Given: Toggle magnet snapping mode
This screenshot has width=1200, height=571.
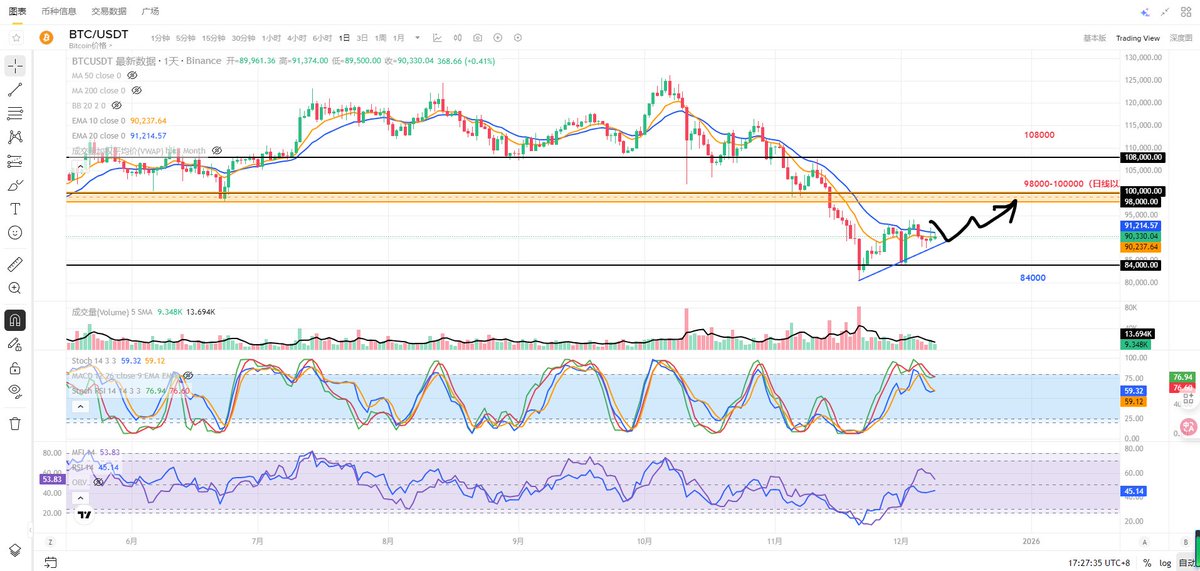Looking at the screenshot, I should pyautogui.click(x=15, y=320).
